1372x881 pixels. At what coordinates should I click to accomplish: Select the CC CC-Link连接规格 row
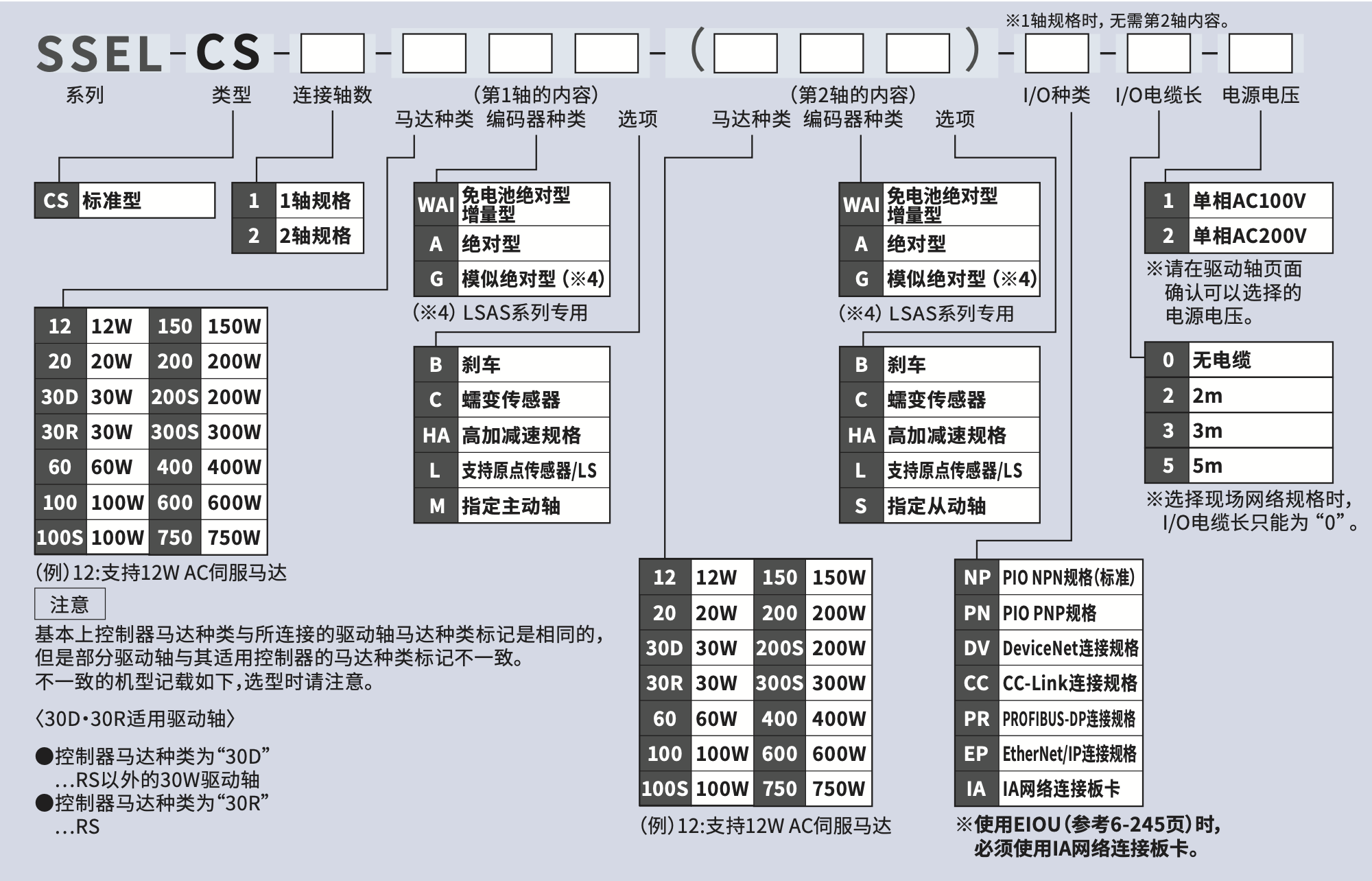pyautogui.click(x=1049, y=683)
